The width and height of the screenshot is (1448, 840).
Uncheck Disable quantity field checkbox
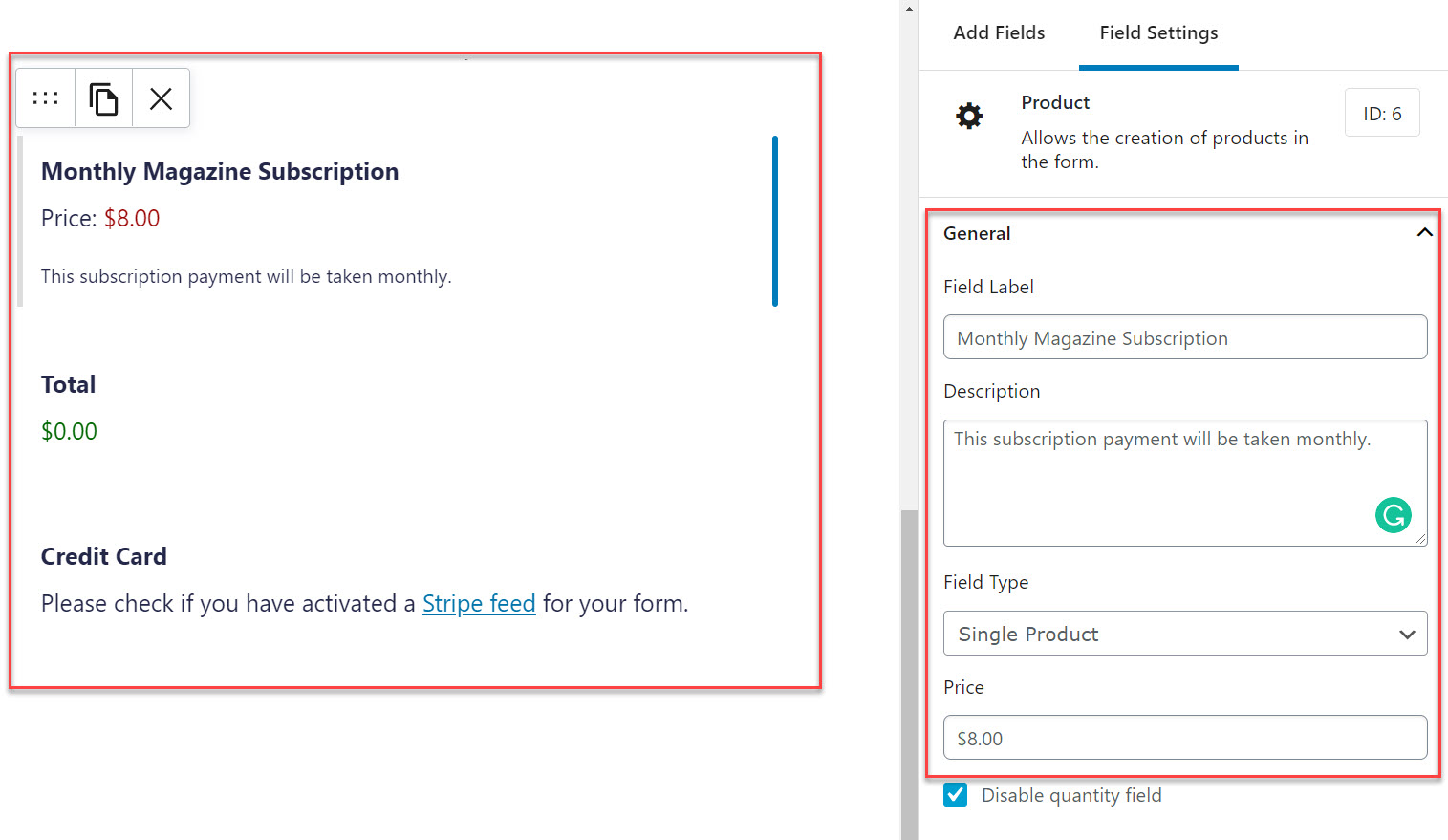(x=955, y=795)
